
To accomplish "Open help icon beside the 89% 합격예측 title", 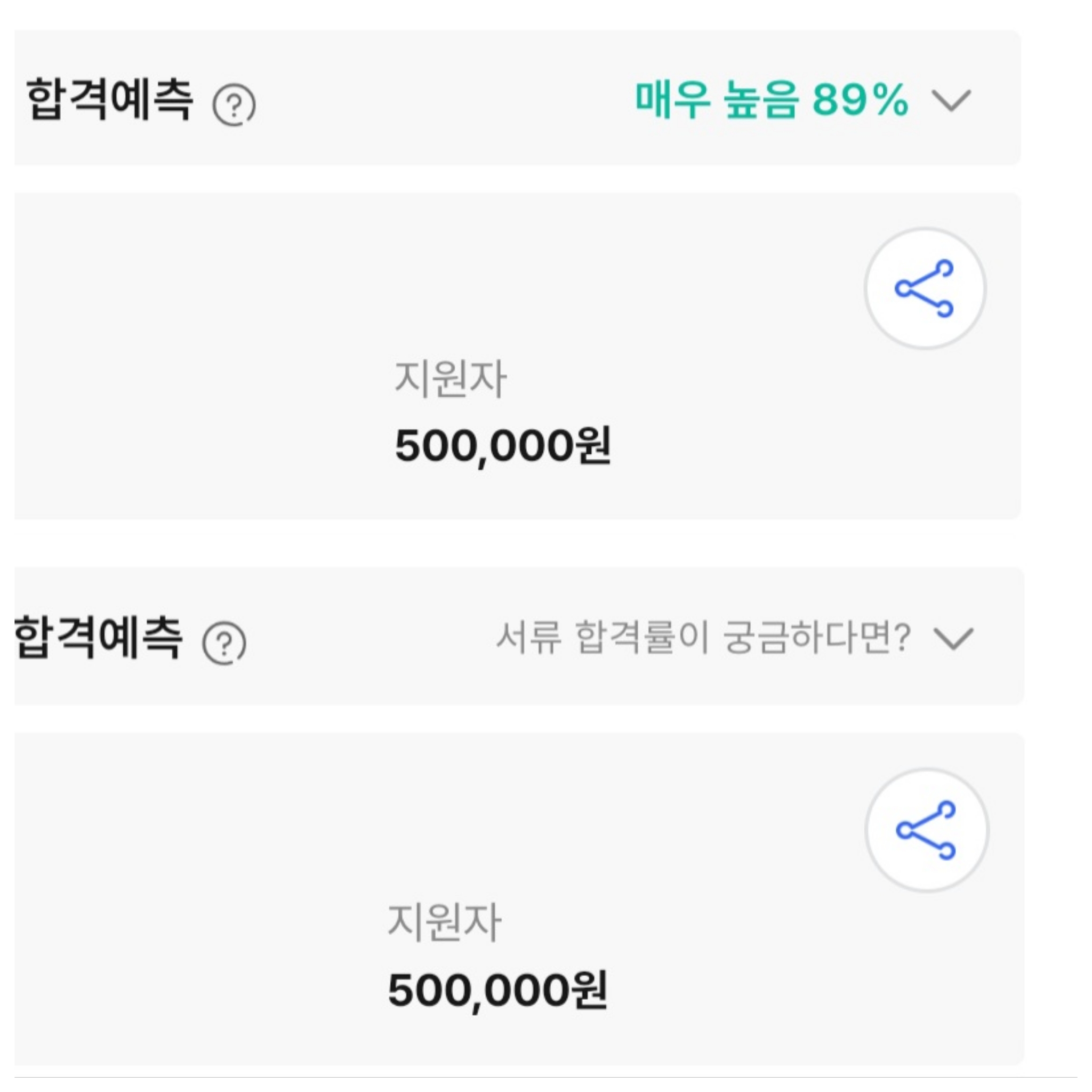I will tap(234, 105).
